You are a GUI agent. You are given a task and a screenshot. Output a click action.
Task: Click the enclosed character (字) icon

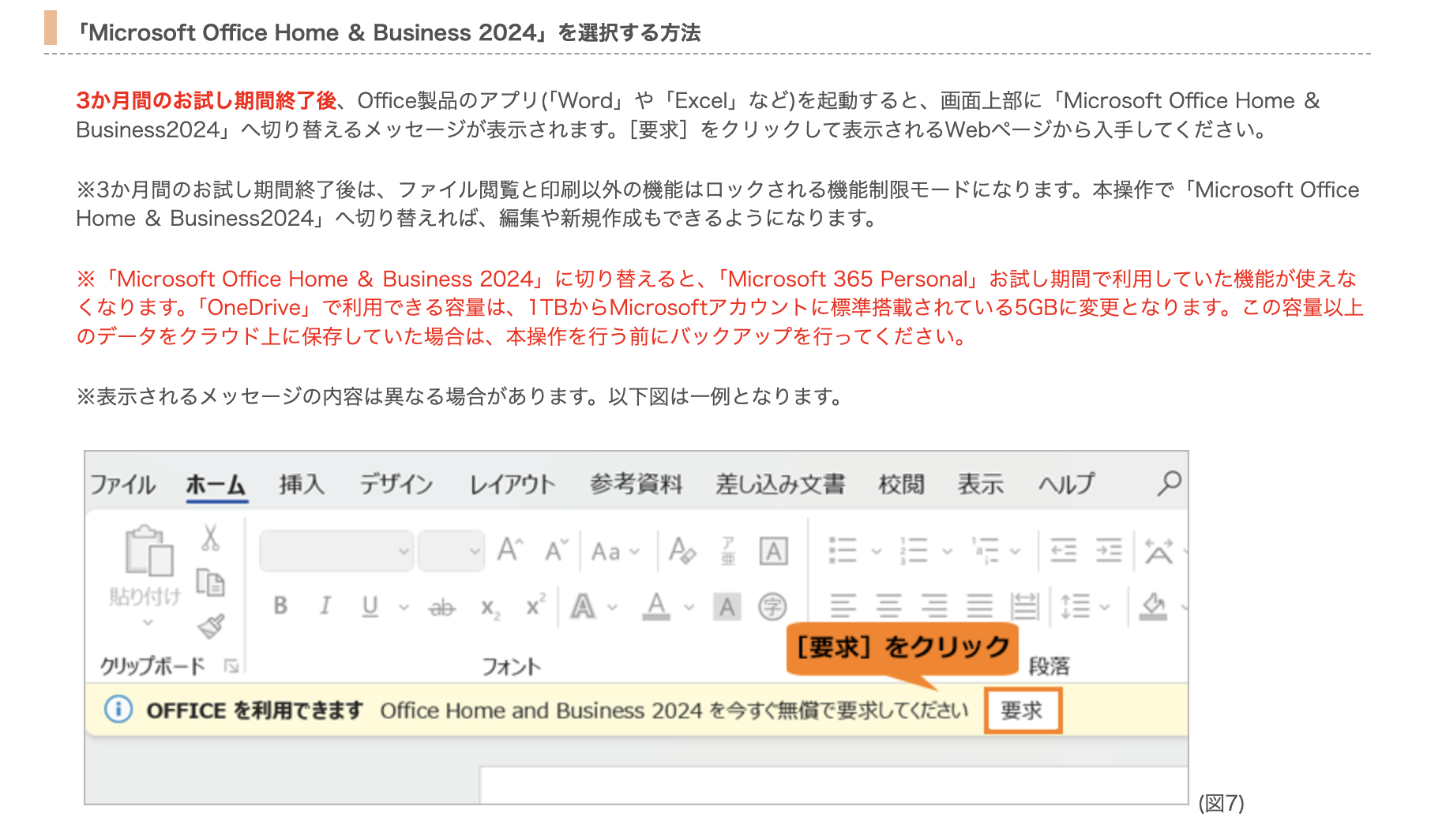772,606
